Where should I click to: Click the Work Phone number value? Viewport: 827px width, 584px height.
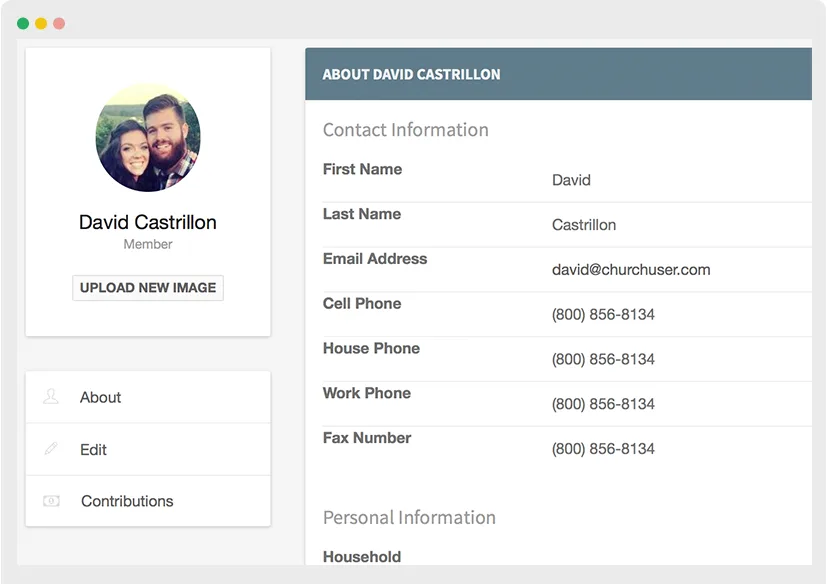pos(603,404)
